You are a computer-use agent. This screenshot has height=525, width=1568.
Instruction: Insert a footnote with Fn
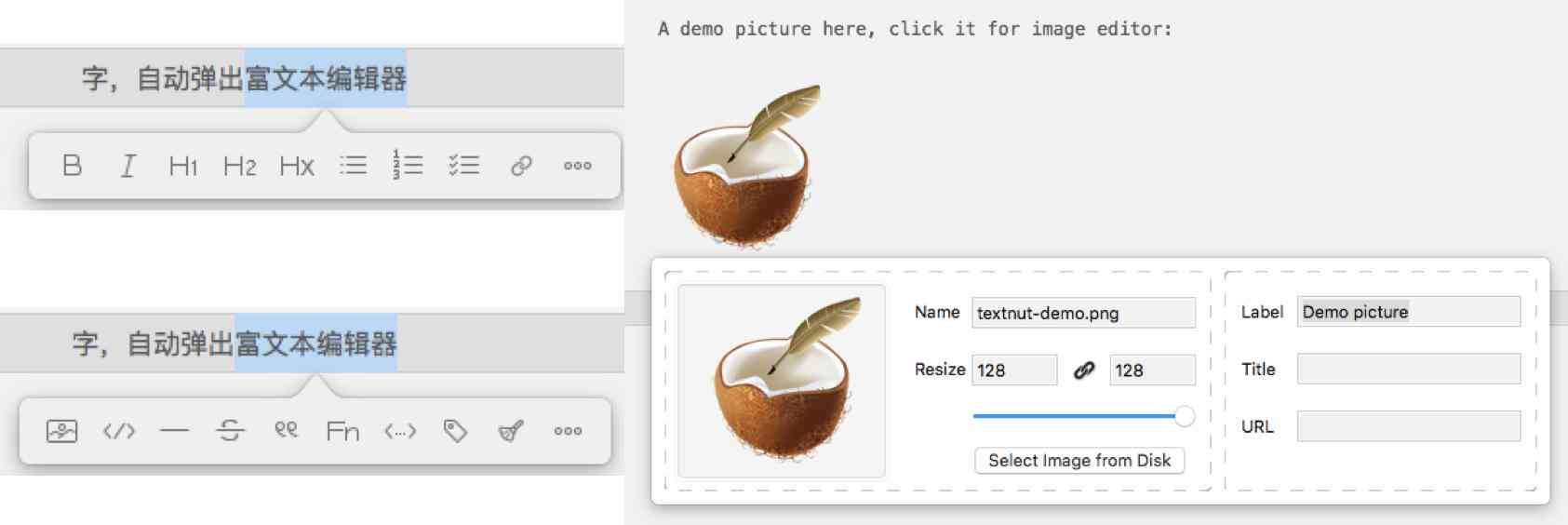(x=342, y=431)
